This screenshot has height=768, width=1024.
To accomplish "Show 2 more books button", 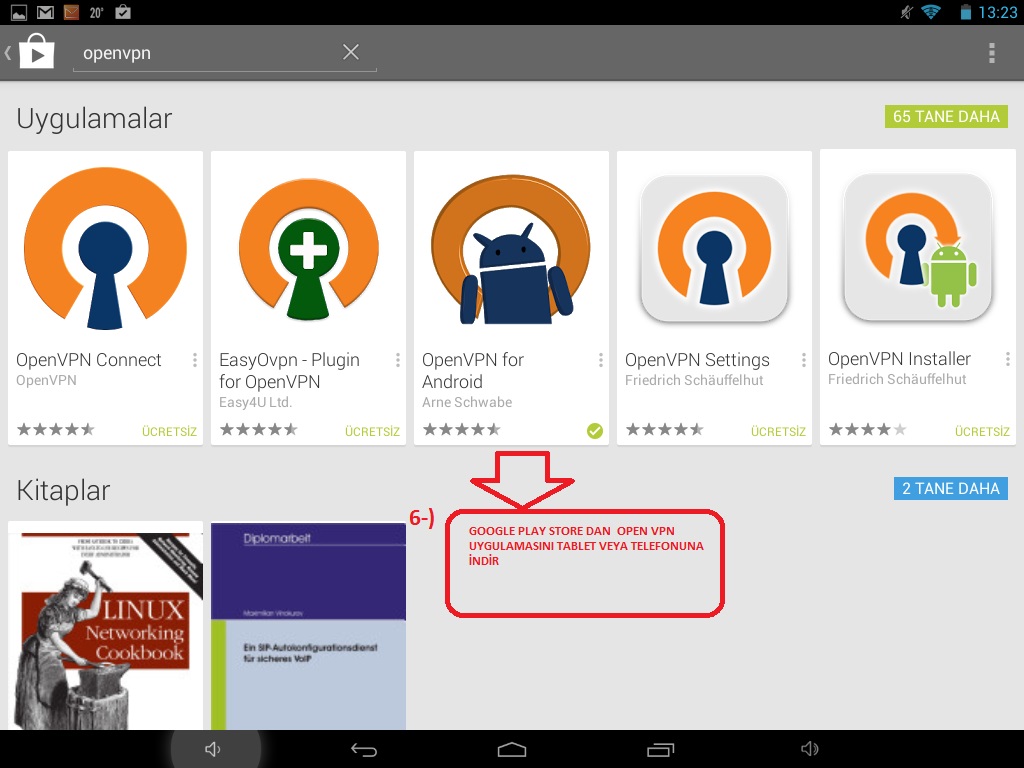I will pos(951,488).
